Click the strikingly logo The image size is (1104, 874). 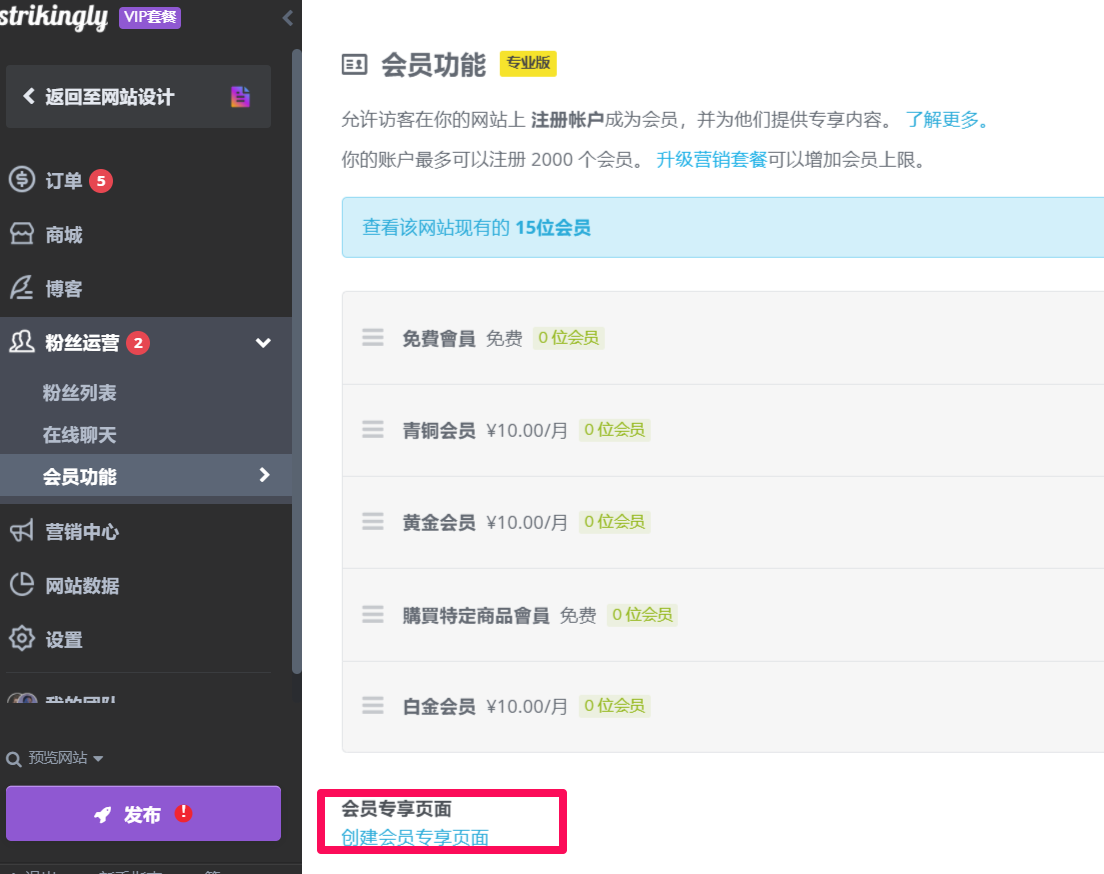tap(54, 17)
